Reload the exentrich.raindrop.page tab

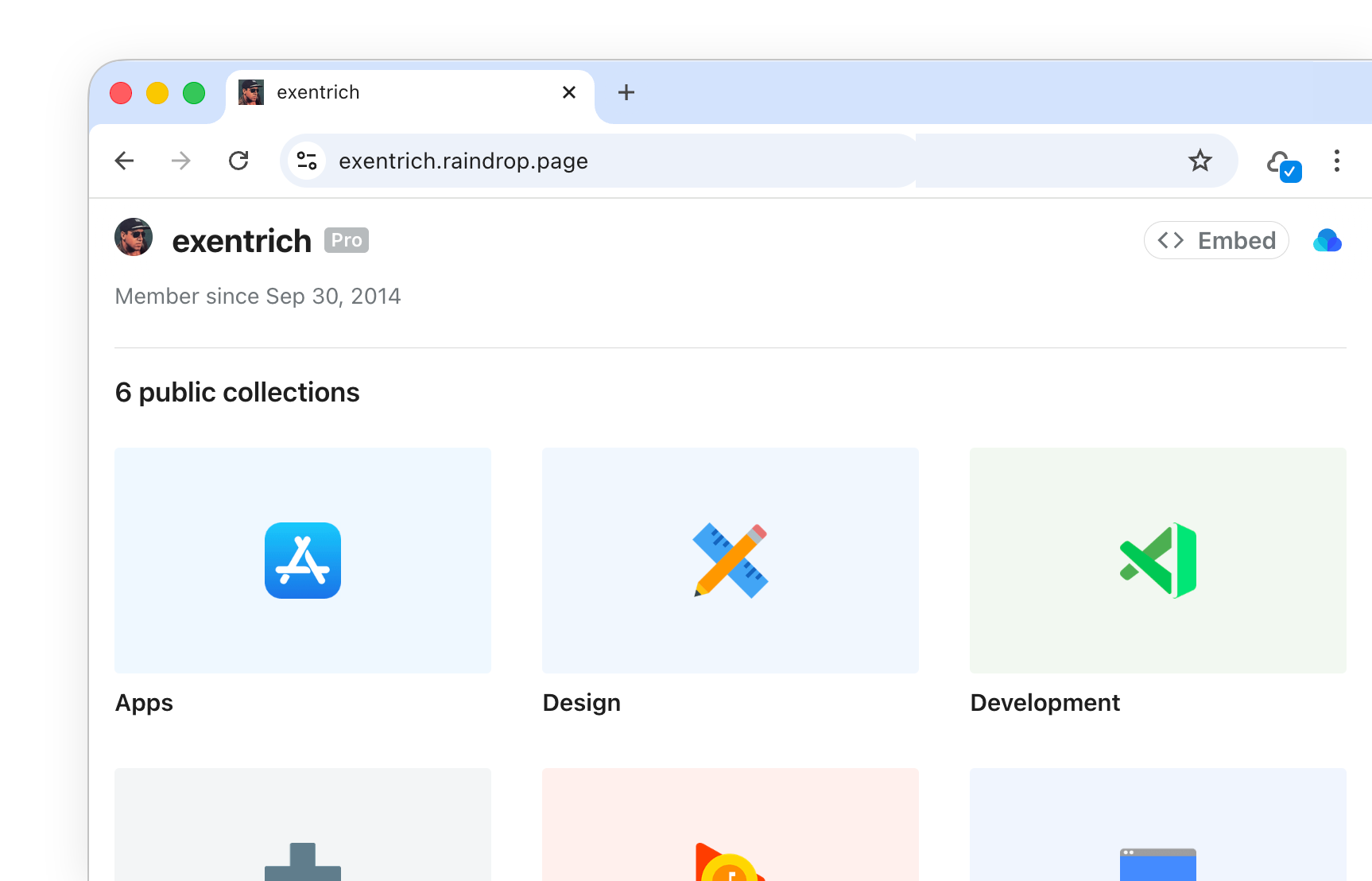[238, 161]
